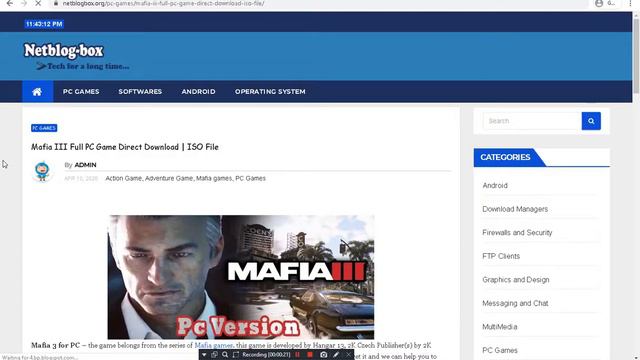Stop the screen recording with red square
Viewport: 640px width, 360px height.
310,355
